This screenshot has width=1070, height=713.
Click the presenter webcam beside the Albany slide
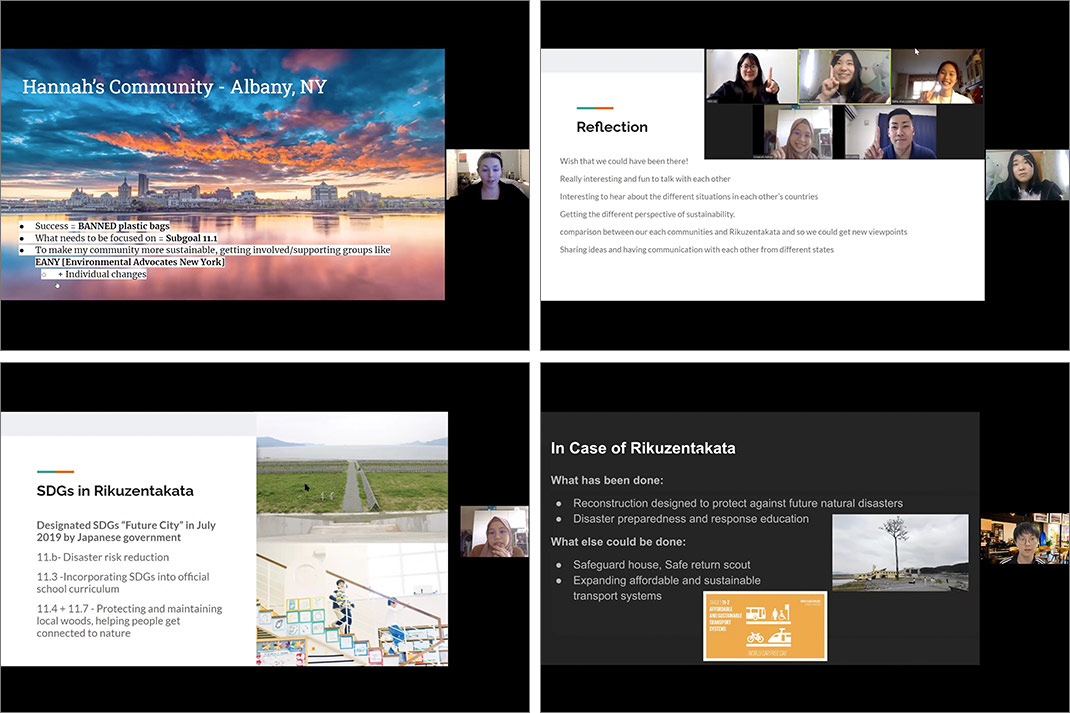[x=487, y=174]
